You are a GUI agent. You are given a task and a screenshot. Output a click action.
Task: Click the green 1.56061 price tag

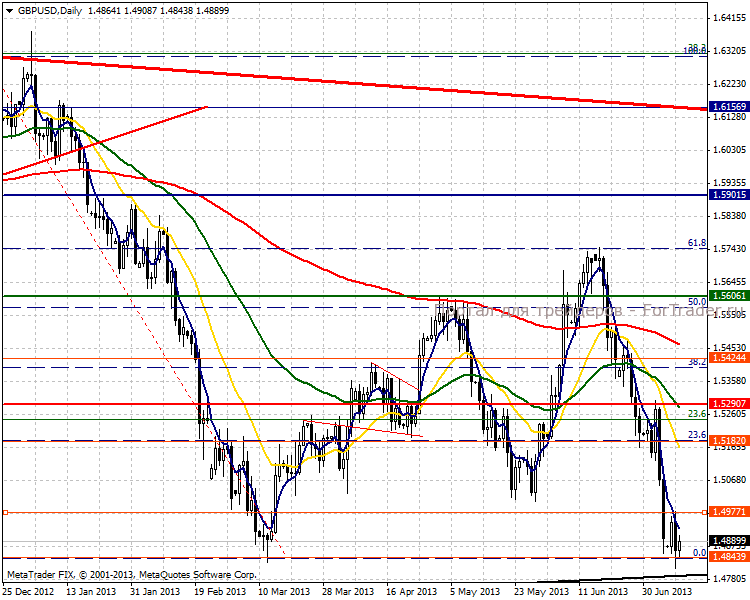tap(727, 296)
